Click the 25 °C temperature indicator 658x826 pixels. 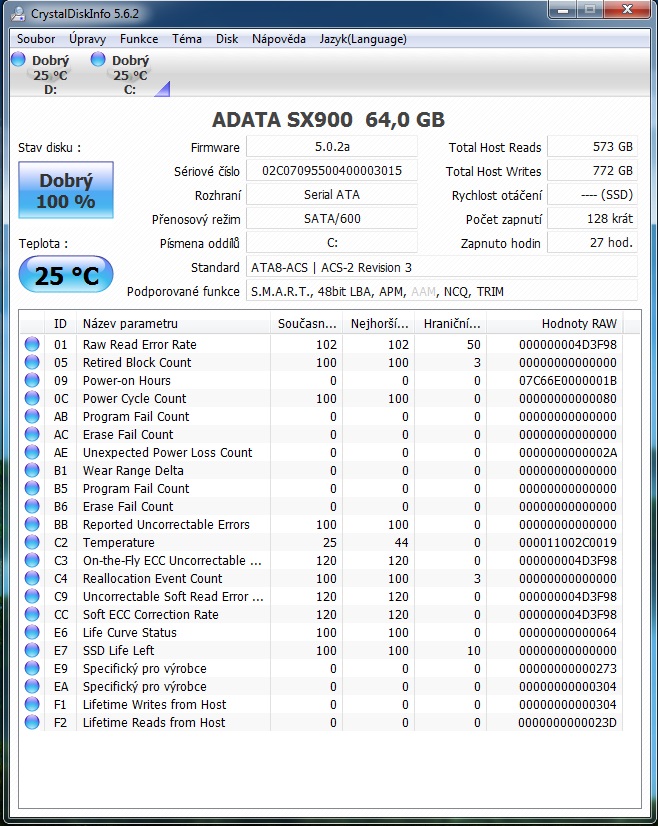pyautogui.click(x=66, y=274)
